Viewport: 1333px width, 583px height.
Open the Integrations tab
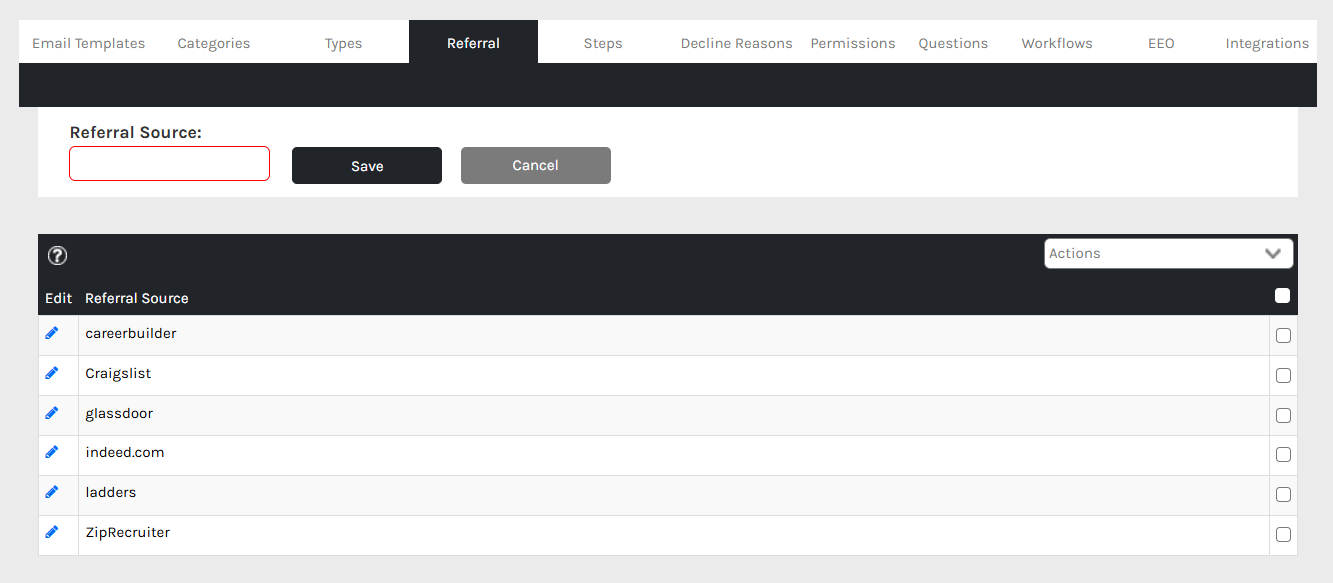[1267, 43]
